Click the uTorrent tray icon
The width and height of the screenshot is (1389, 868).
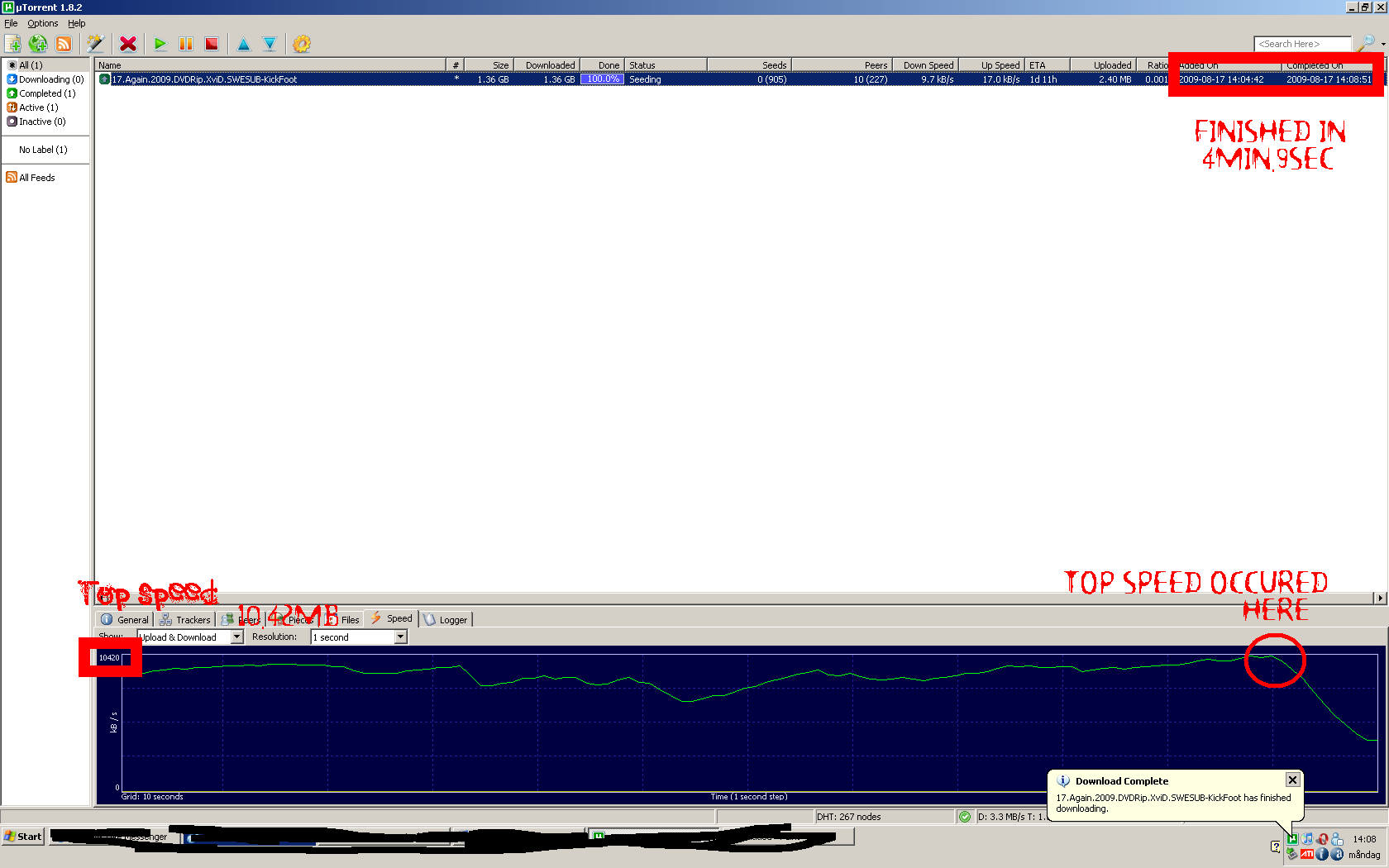pyautogui.click(x=1293, y=839)
